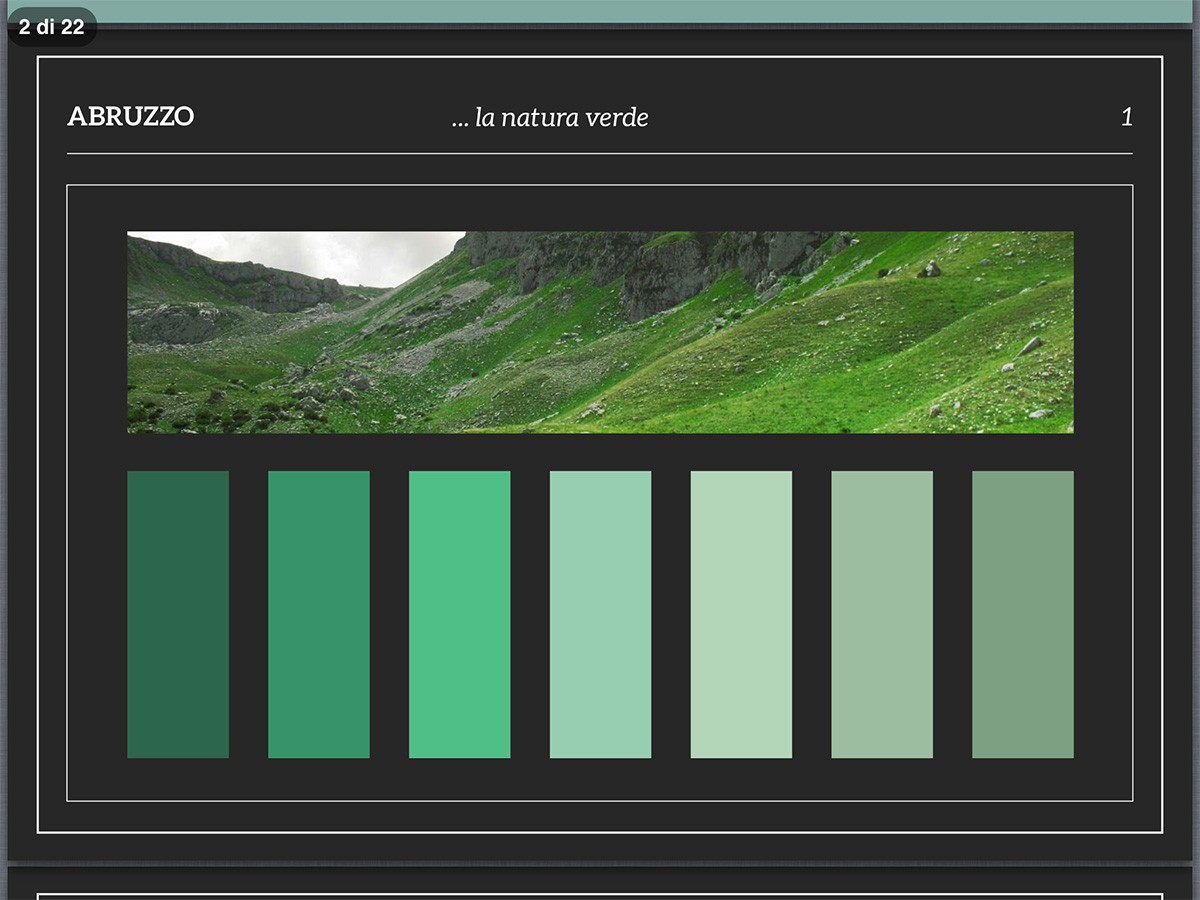Image resolution: width=1200 pixels, height=900 pixels.
Task: Jump to the next page frame below
Action: point(600,890)
